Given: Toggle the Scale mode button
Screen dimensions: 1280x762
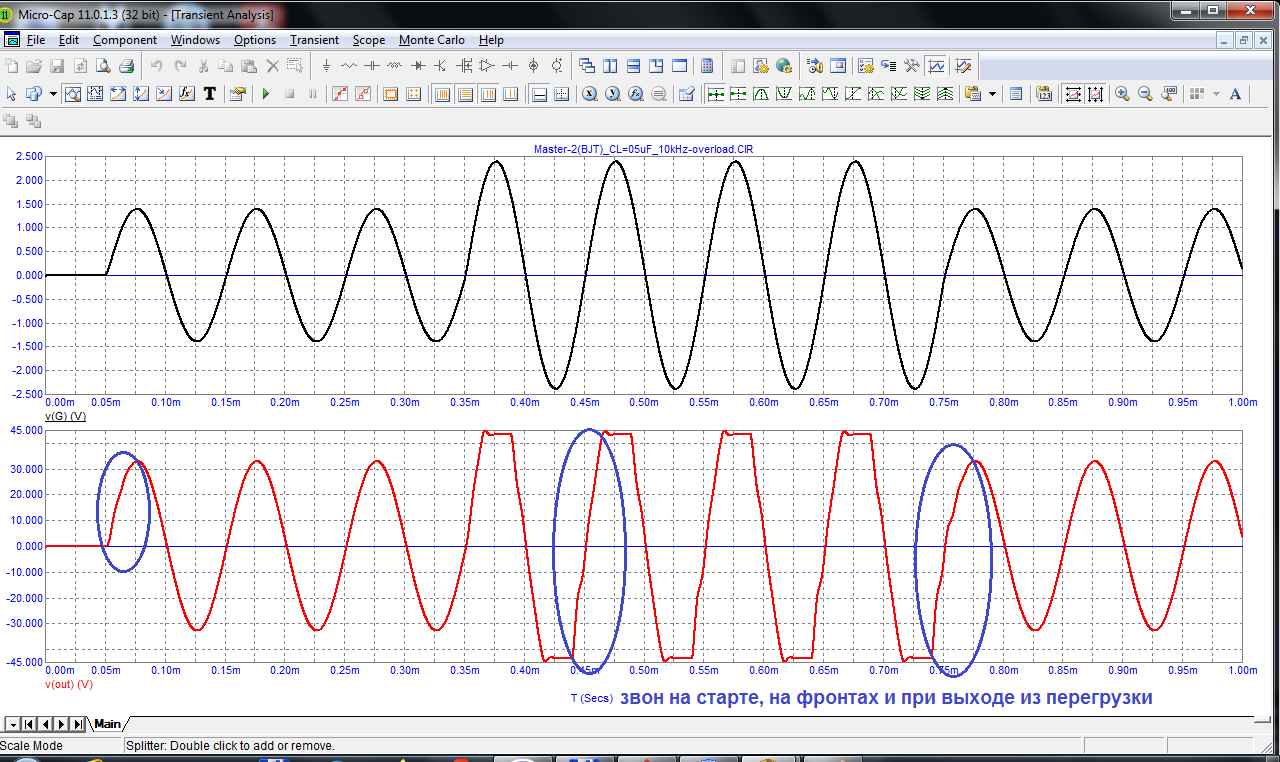Looking at the screenshot, I should [x=72, y=94].
